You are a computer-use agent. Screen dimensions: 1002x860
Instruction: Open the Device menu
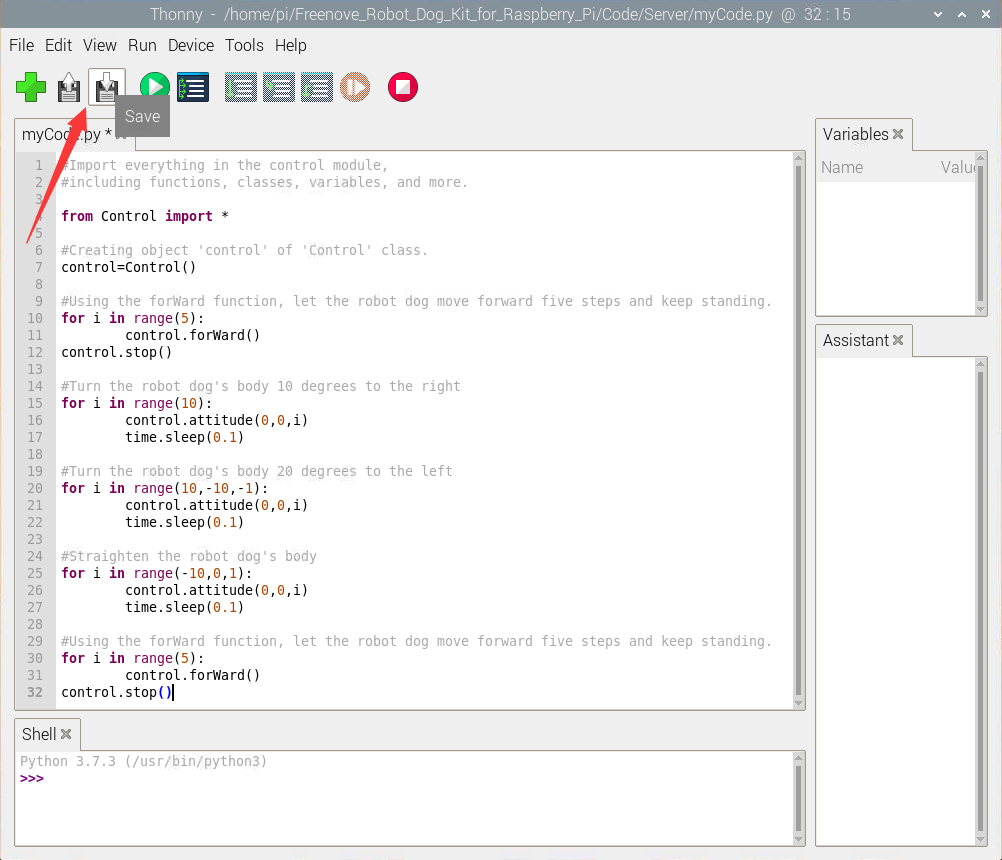coord(190,45)
